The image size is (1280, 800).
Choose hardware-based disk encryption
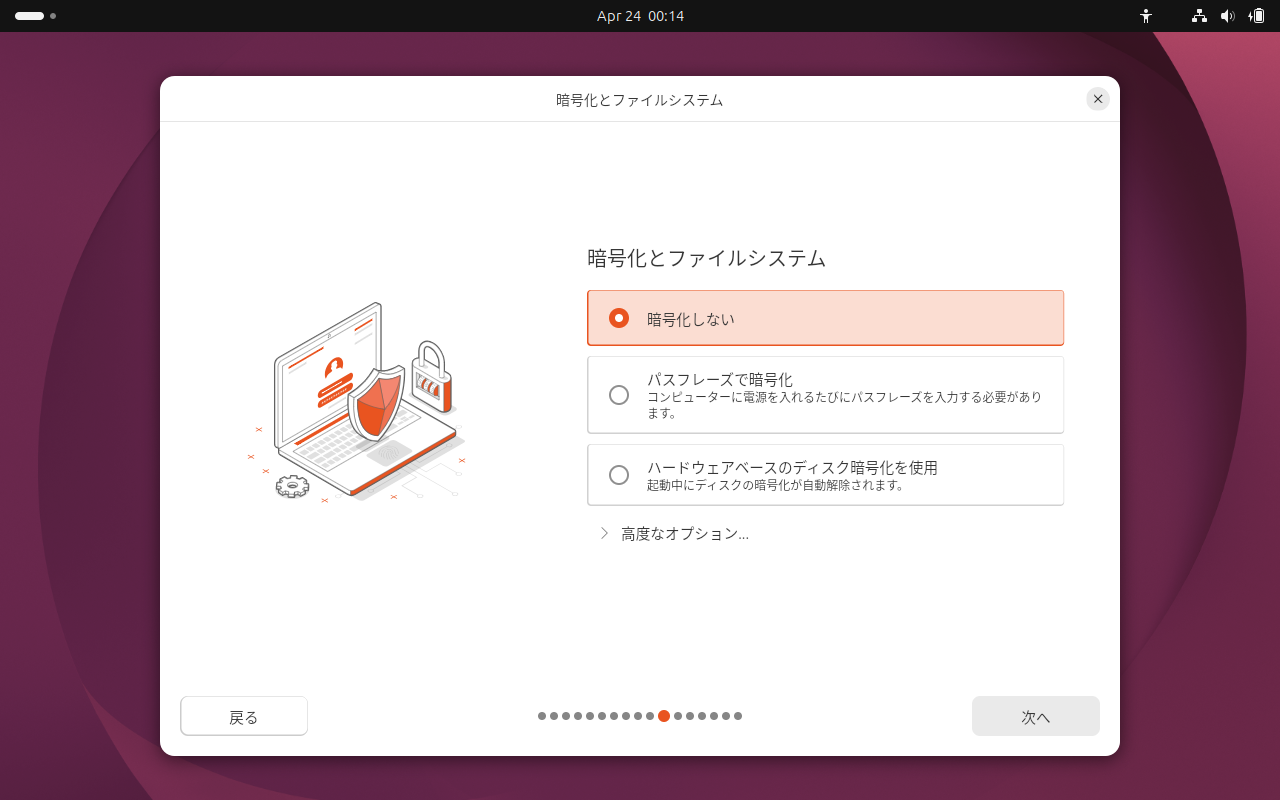coord(825,474)
